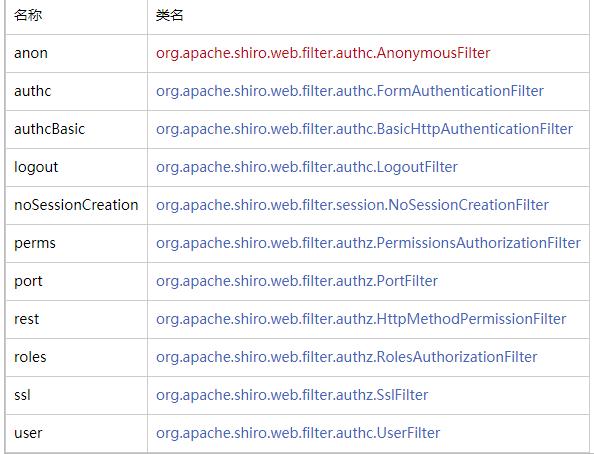Open the FormAuthenticationFilter class link

pyautogui.click(x=350, y=91)
